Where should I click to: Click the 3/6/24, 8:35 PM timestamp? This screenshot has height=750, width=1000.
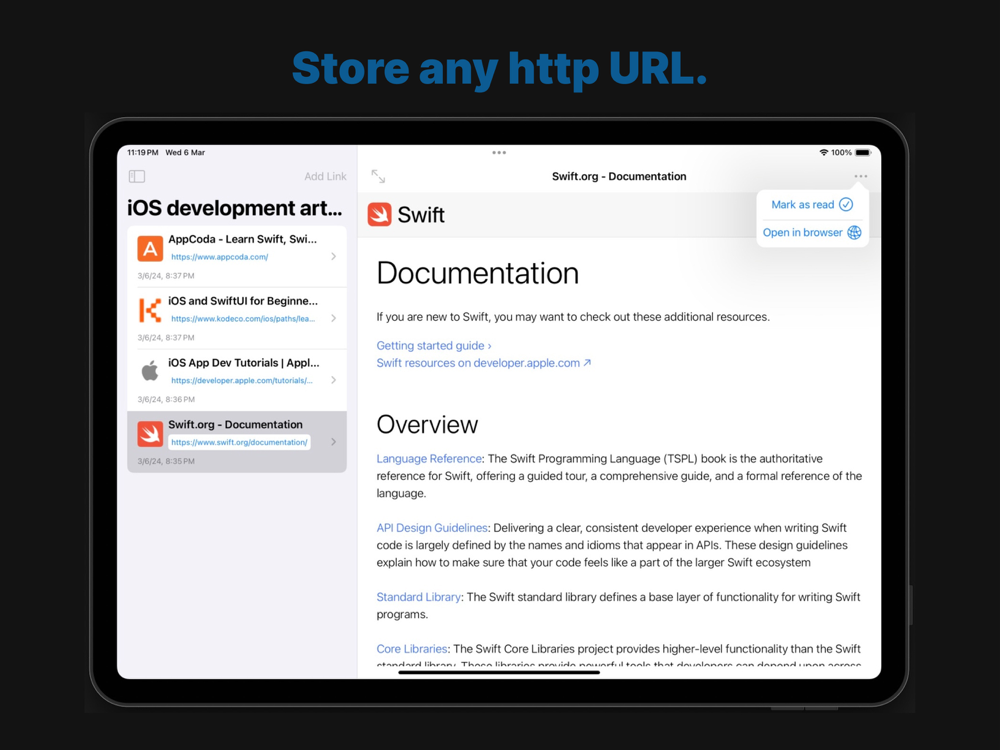[x=166, y=461]
